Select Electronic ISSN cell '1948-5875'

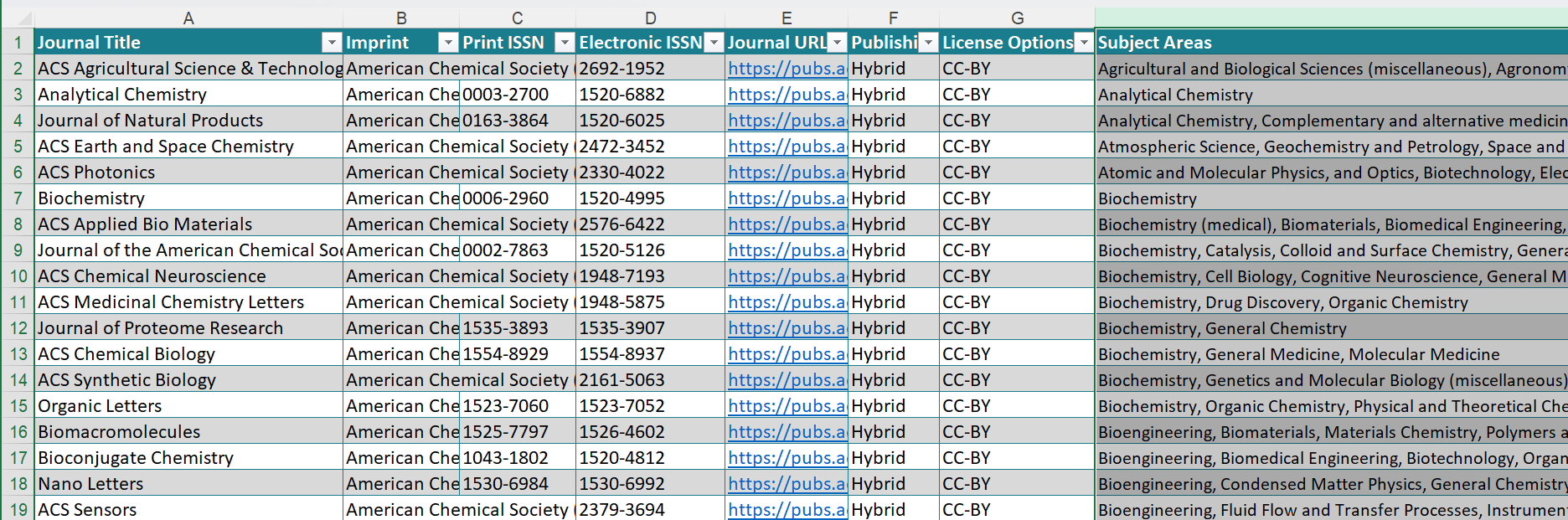click(x=651, y=302)
